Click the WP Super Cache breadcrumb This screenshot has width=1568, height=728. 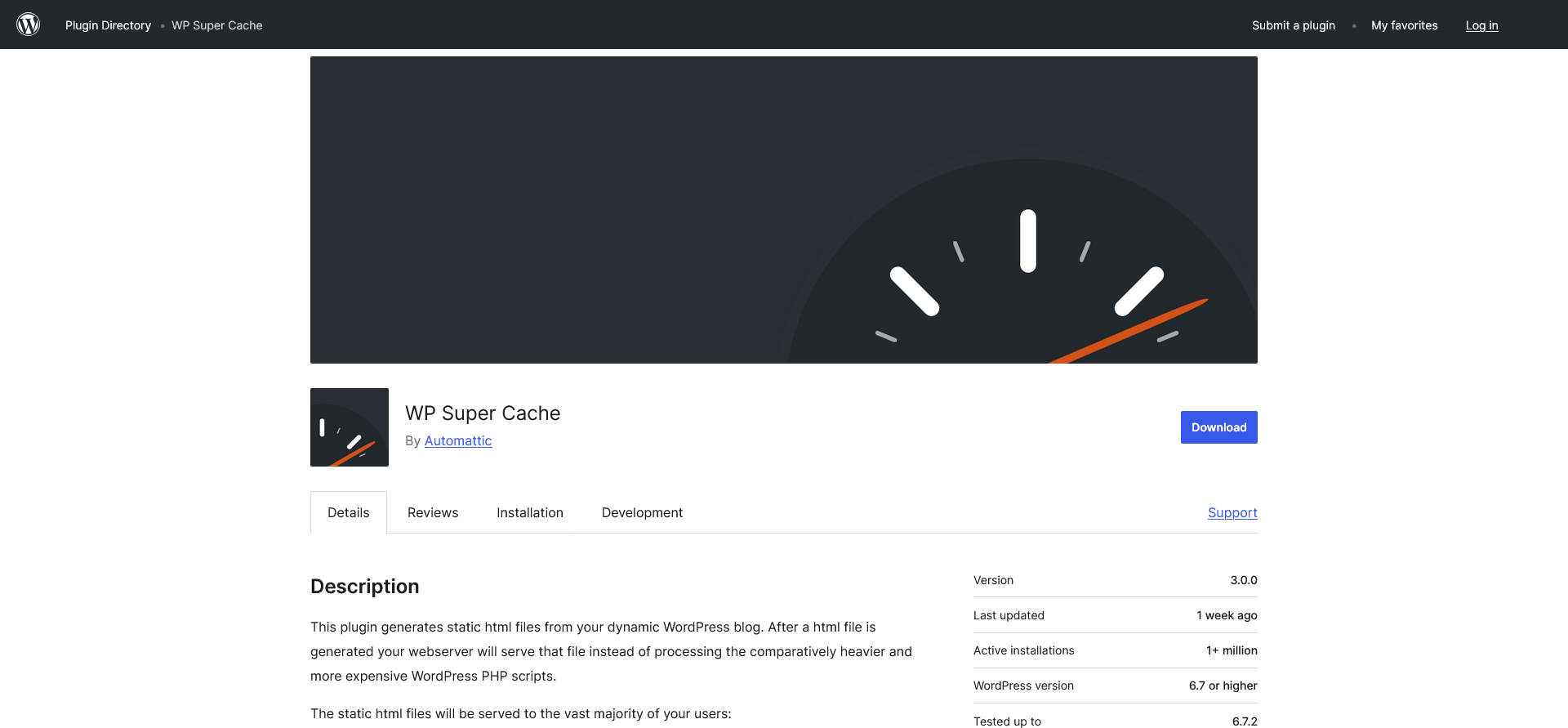tap(216, 25)
